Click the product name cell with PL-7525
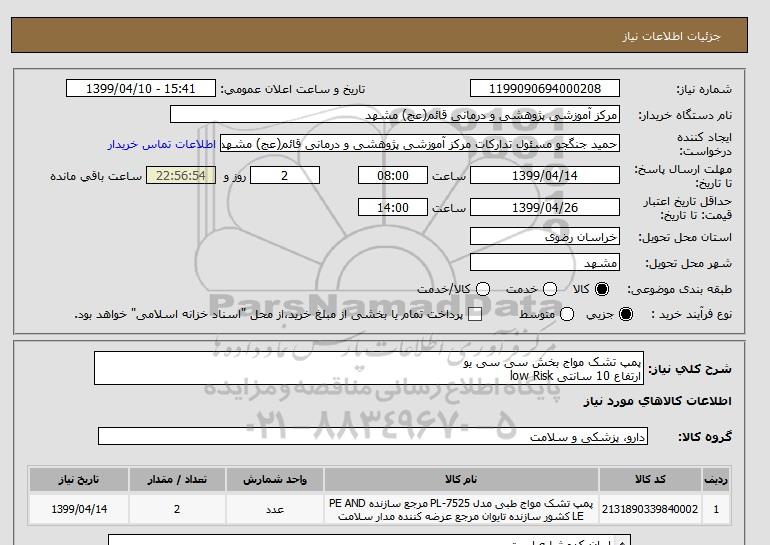 pyautogui.click(x=461, y=509)
